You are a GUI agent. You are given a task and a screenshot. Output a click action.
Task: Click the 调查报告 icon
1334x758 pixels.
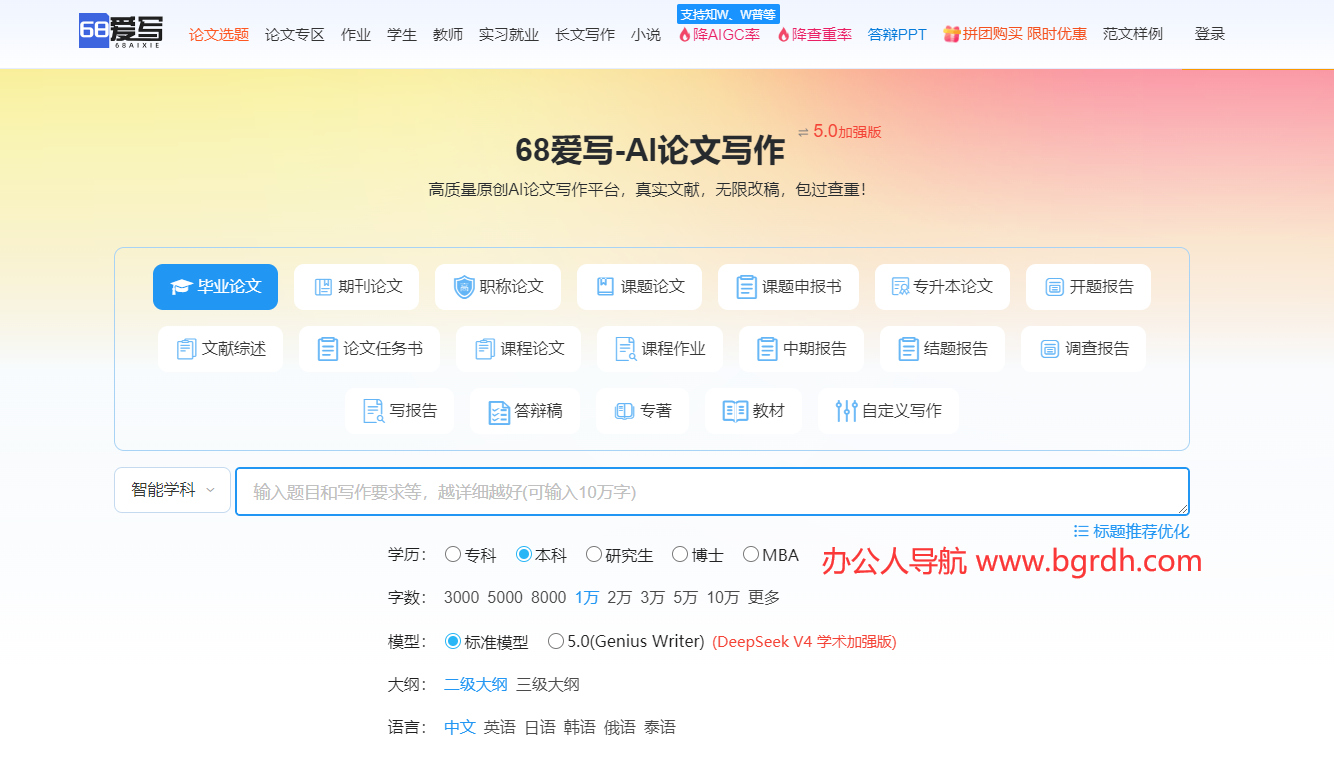[x=1049, y=349]
